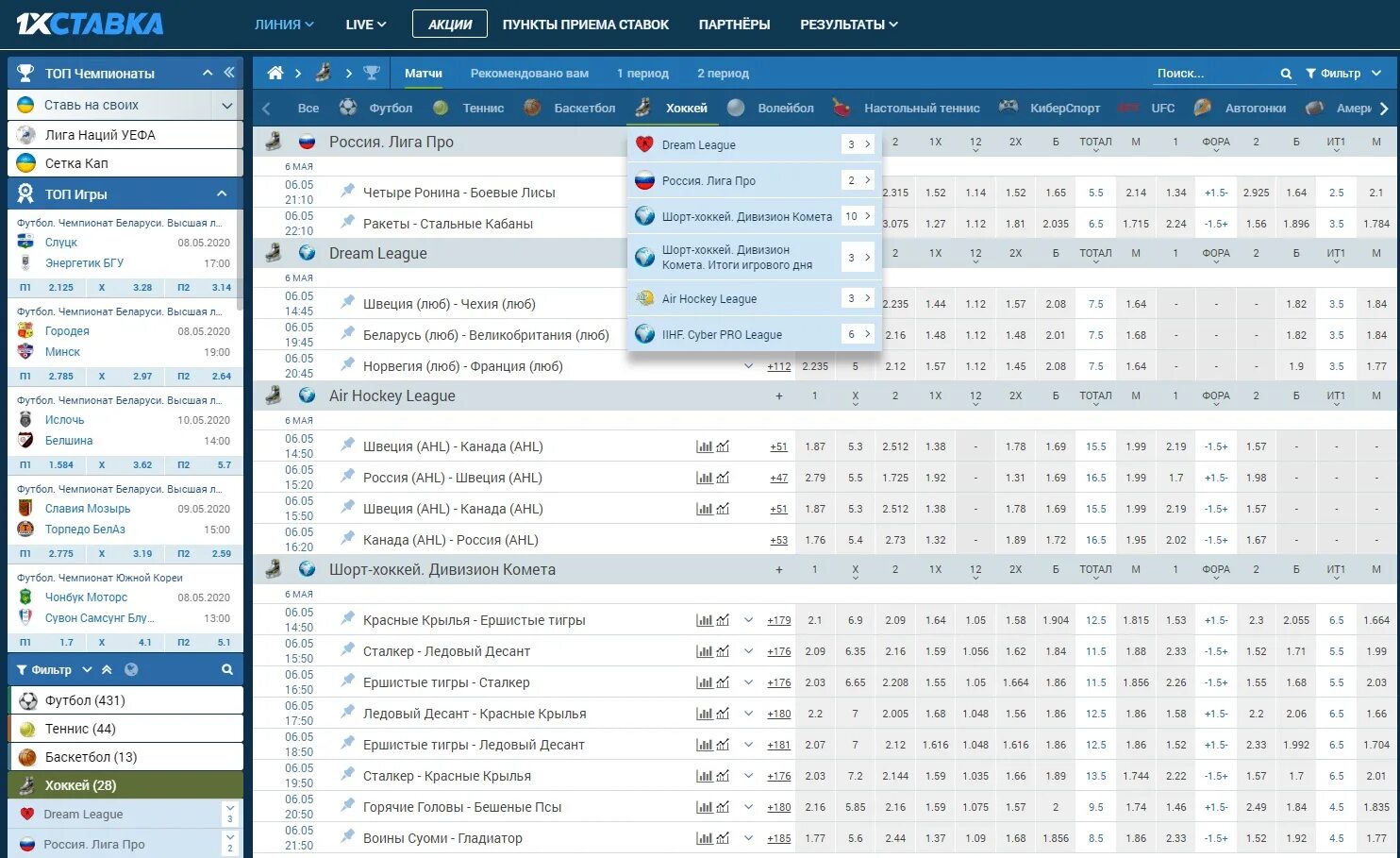This screenshot has width=1400, height=858.
Task: Open ПАРТНЁРЫ link
Action: (x=734, y=25)
